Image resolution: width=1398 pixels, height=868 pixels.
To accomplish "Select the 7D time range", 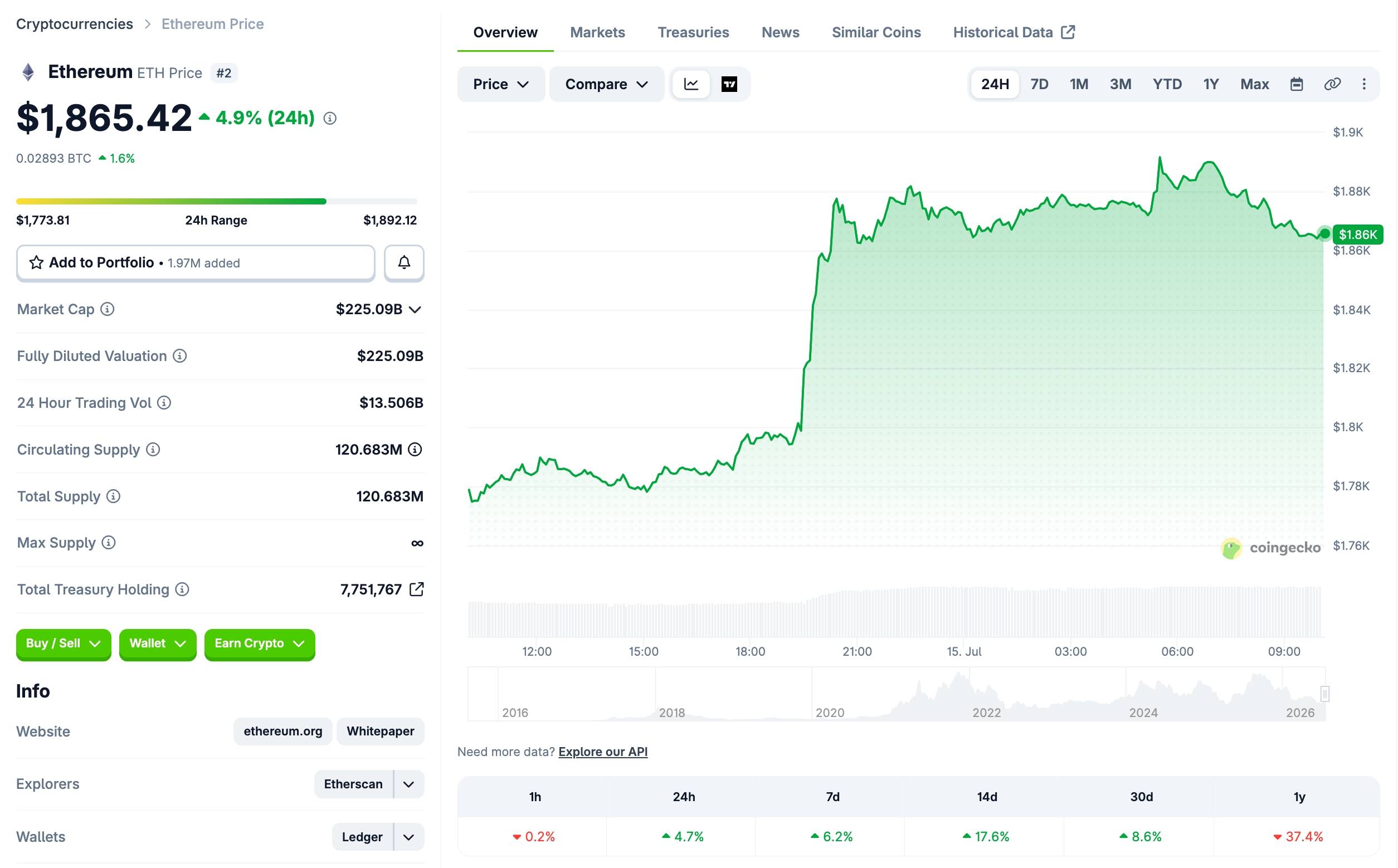I will tap(1039, 84).
